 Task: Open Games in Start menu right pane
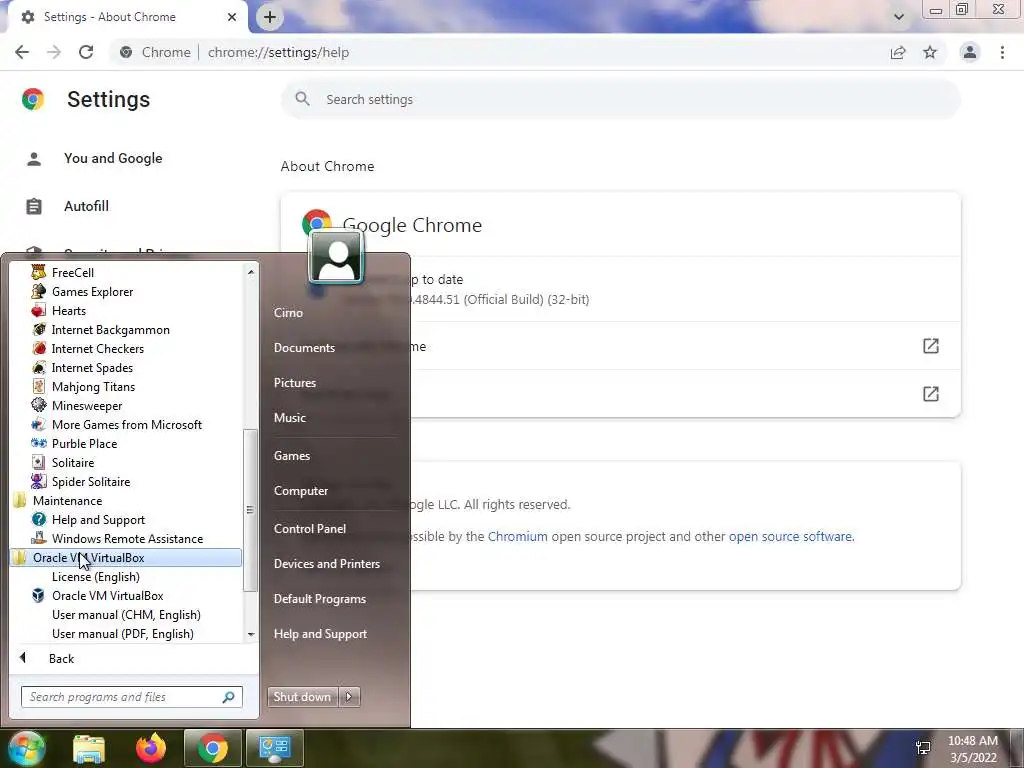(292, 455)
